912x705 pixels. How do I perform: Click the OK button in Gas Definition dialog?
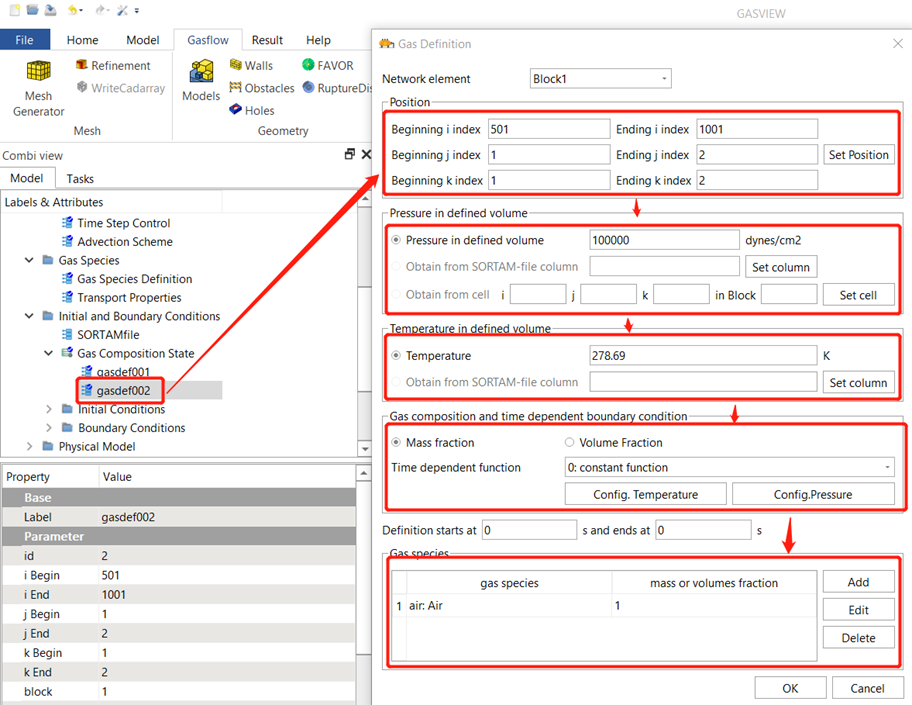790,688
